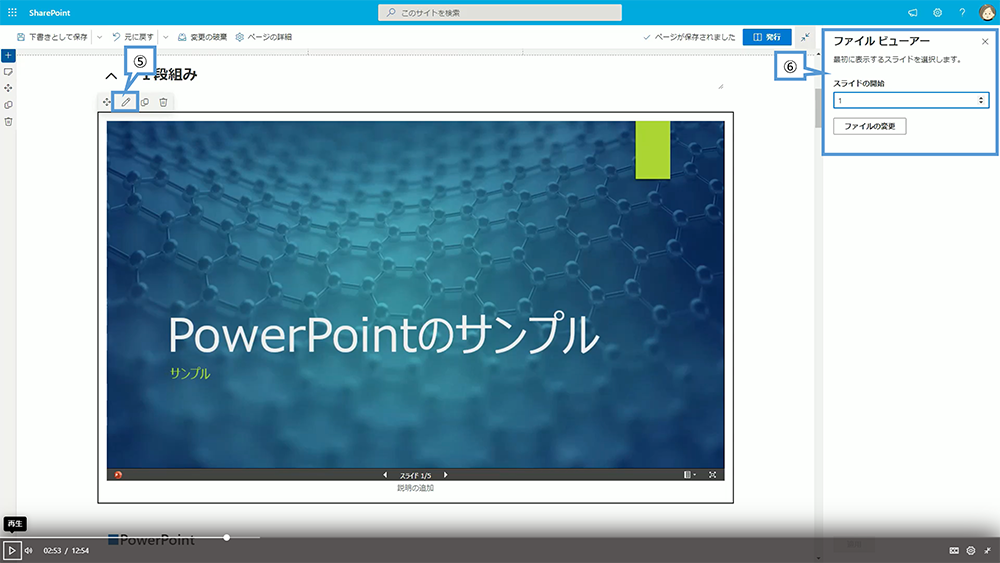Click the SharePoint home title
Viewport: 1000px width, 563px height.
[49, 13]
